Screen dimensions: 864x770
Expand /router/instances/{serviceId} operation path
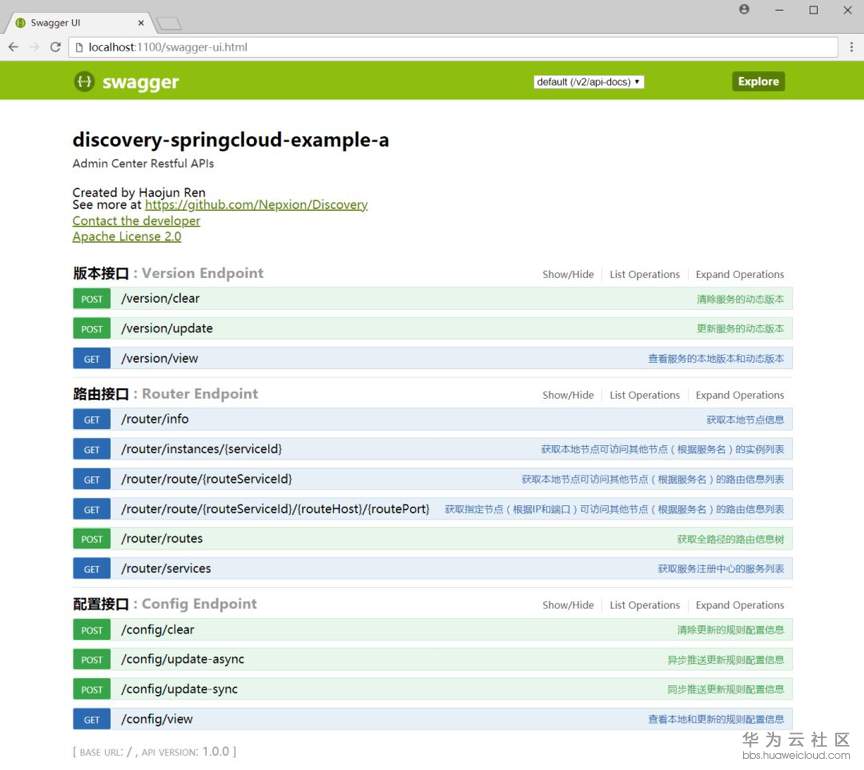coord(202,449)
